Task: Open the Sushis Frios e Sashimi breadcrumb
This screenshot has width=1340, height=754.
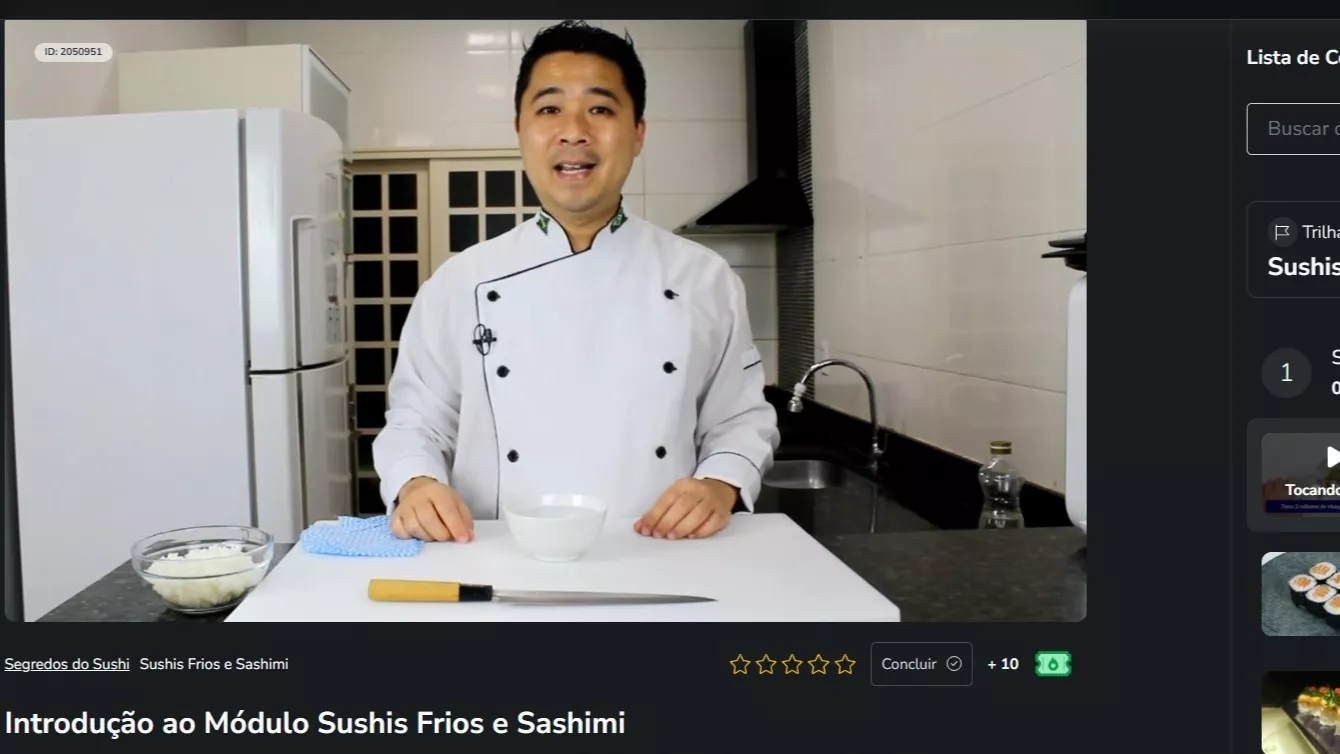Action: pos(214,664)
